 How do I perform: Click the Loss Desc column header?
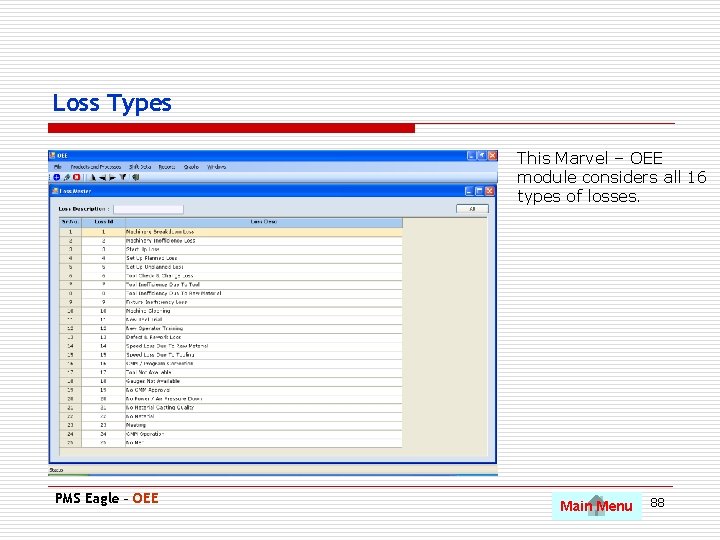point(264,222)
